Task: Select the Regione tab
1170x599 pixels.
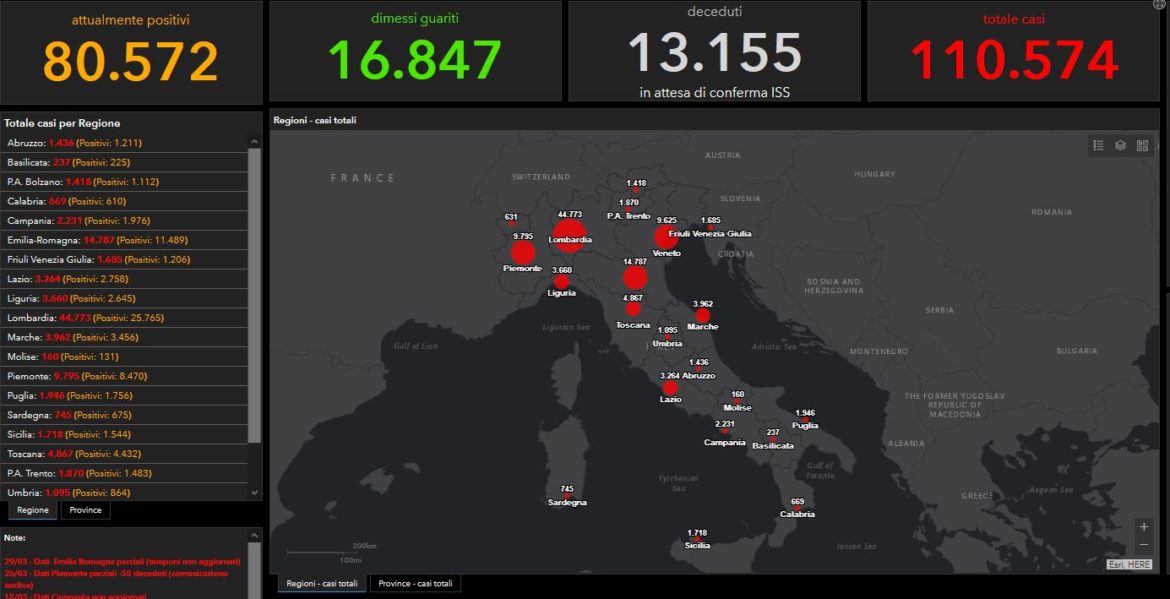Action: coord(33,510)
